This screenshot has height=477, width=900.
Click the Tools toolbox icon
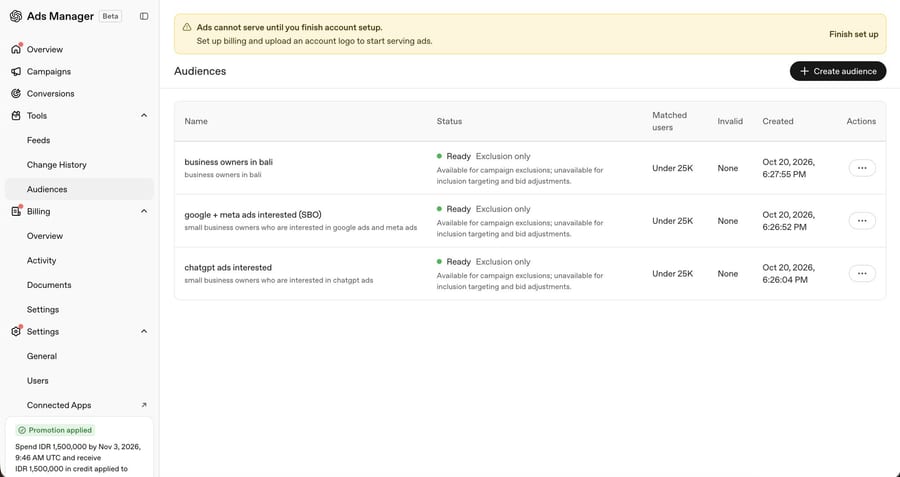(15, 116)
